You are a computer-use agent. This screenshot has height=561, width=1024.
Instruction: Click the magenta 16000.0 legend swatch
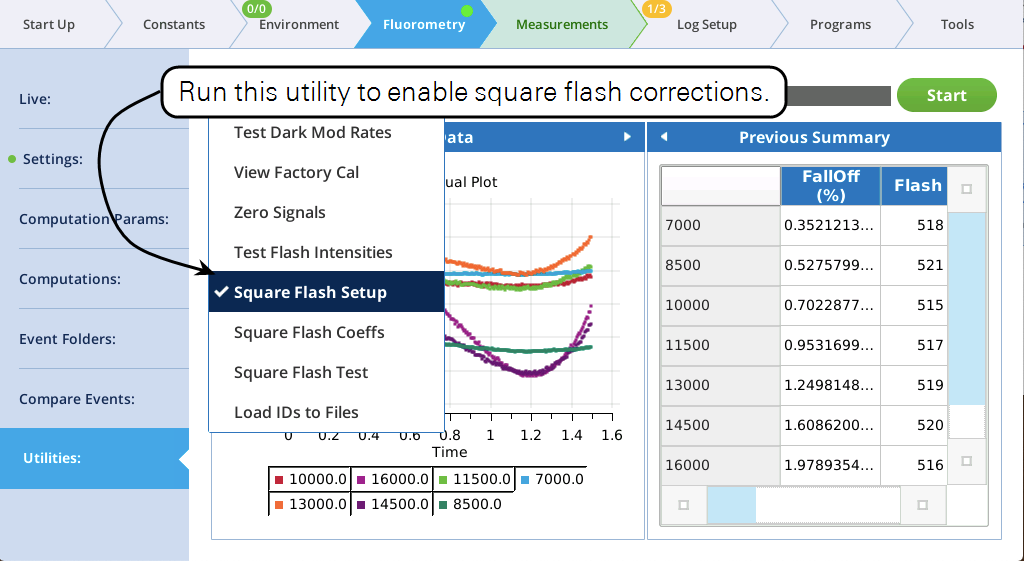coord(361,480)
